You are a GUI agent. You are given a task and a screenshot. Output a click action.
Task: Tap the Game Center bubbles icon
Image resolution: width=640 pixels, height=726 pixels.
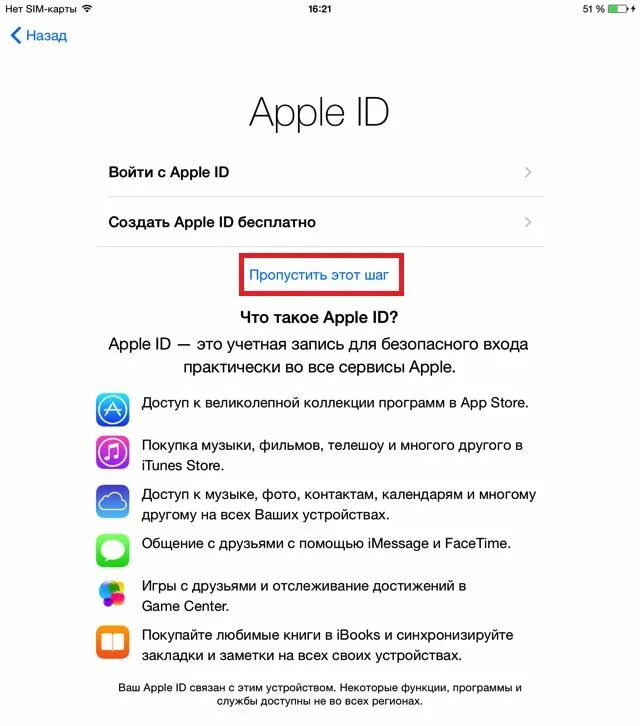pyautogui.click(x=113, y=593)
